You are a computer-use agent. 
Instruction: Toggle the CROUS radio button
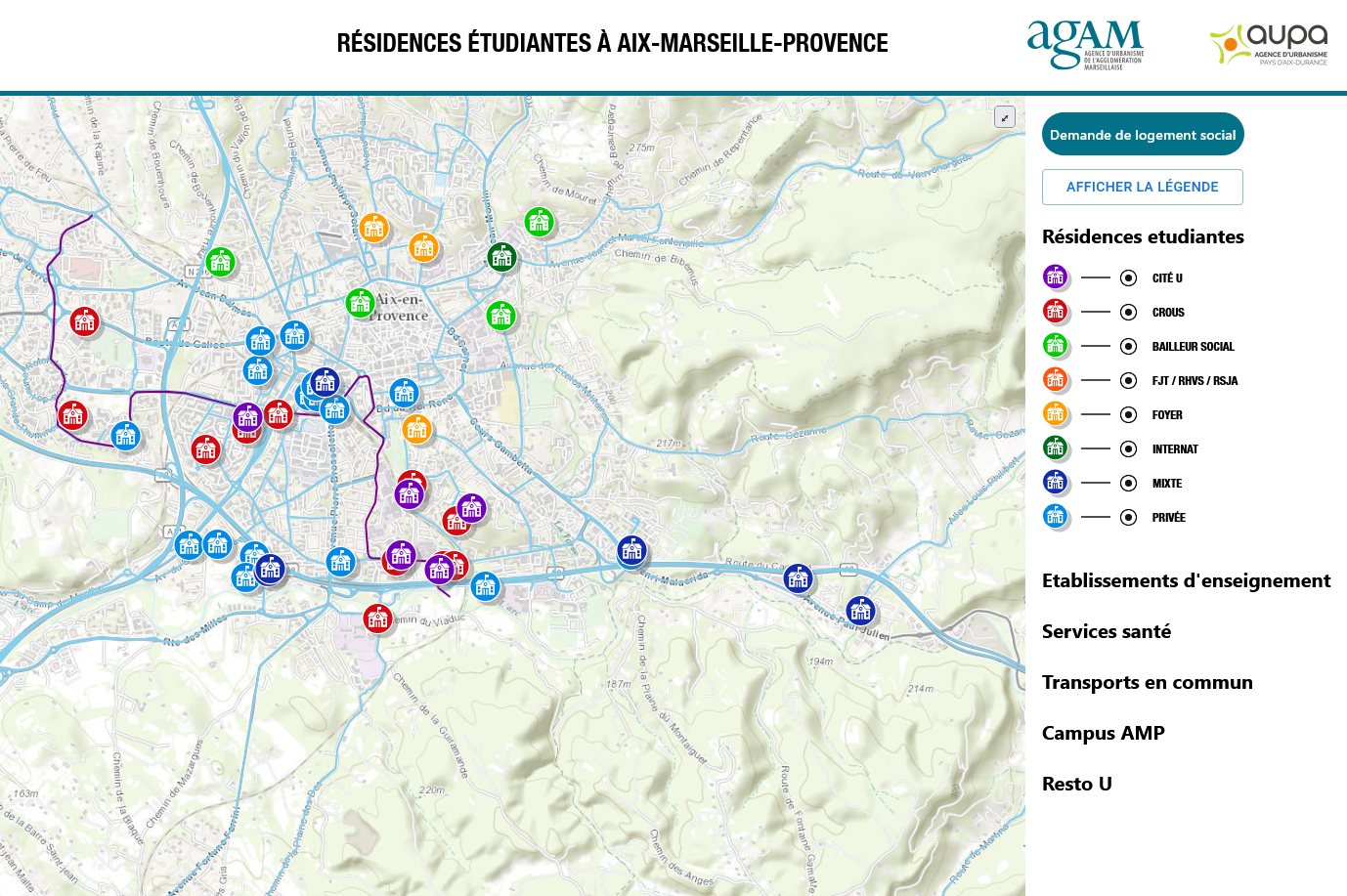pos(1128,312)
